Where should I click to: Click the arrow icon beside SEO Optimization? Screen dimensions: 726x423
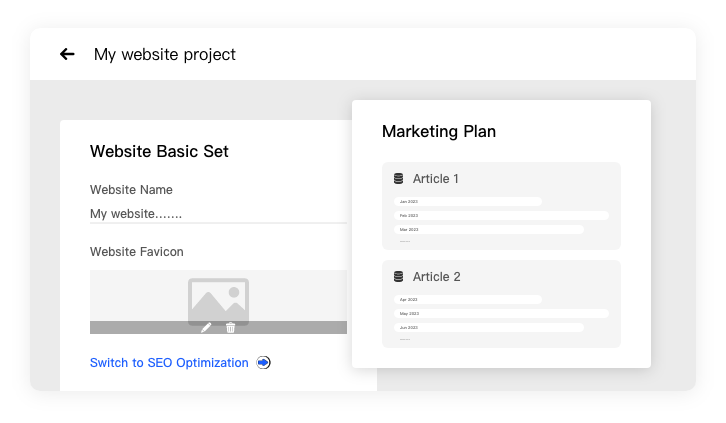(x=264, y=363)
